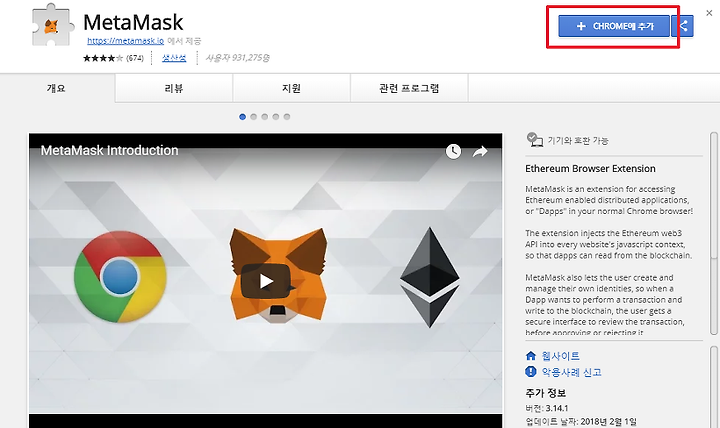
Task: Close the extension detail overlay
Action: point(709,13)
